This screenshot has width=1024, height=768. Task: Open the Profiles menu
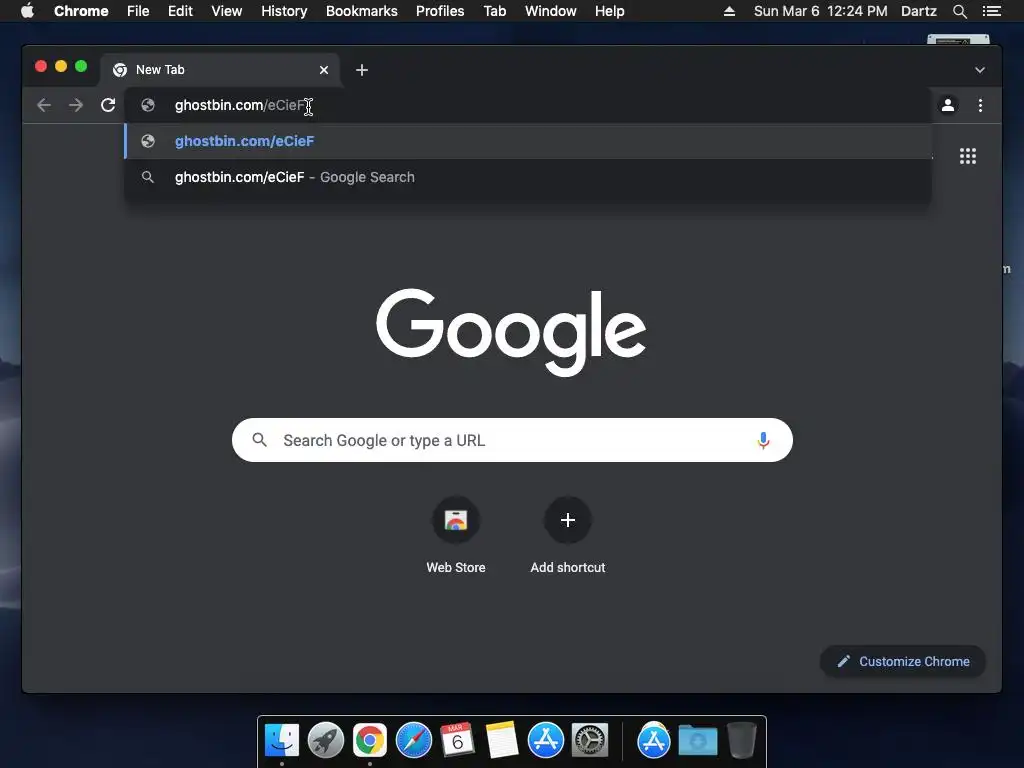(x=440, y=11)
